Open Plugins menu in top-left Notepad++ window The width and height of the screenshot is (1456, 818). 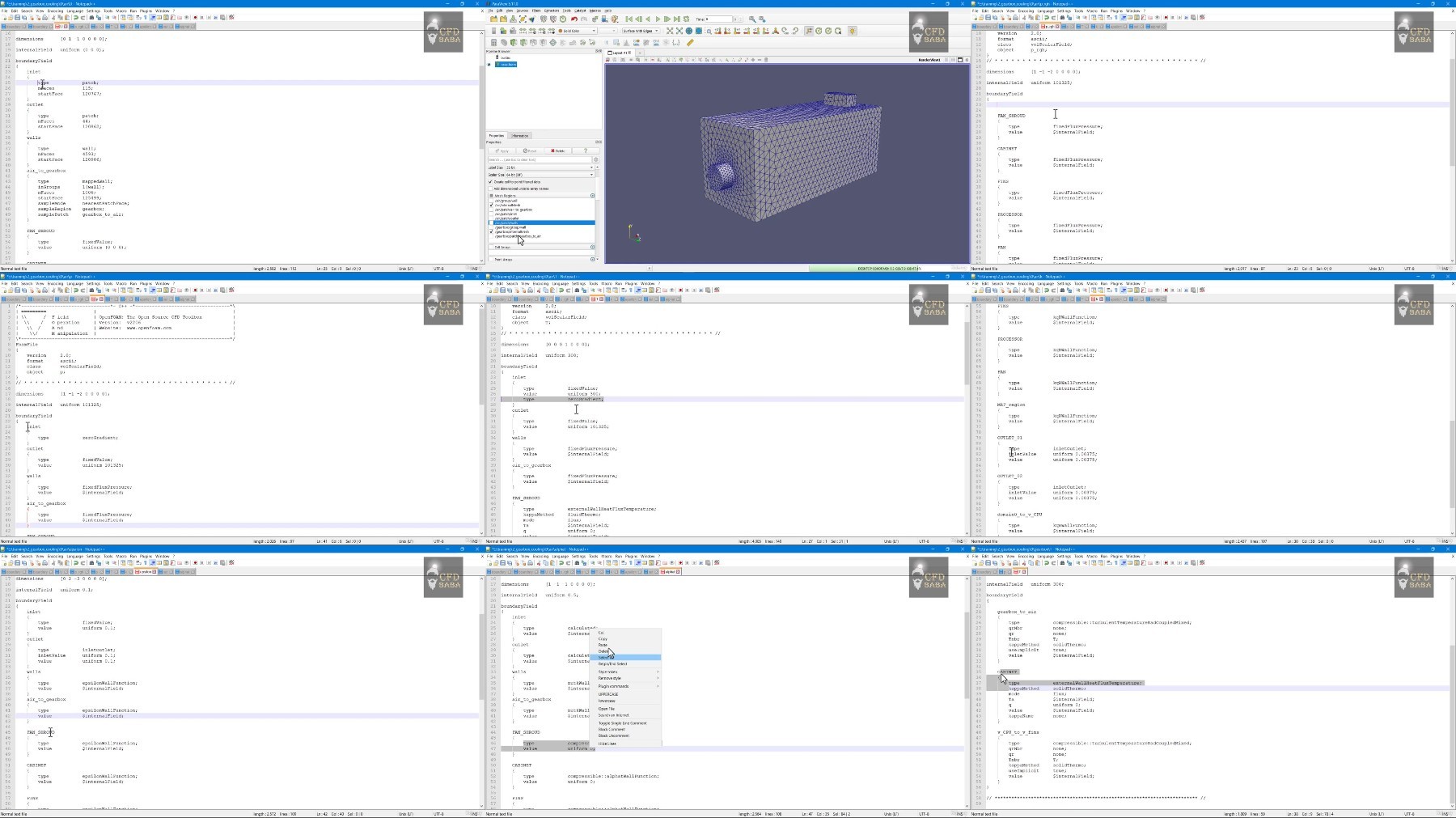(146, 11)
